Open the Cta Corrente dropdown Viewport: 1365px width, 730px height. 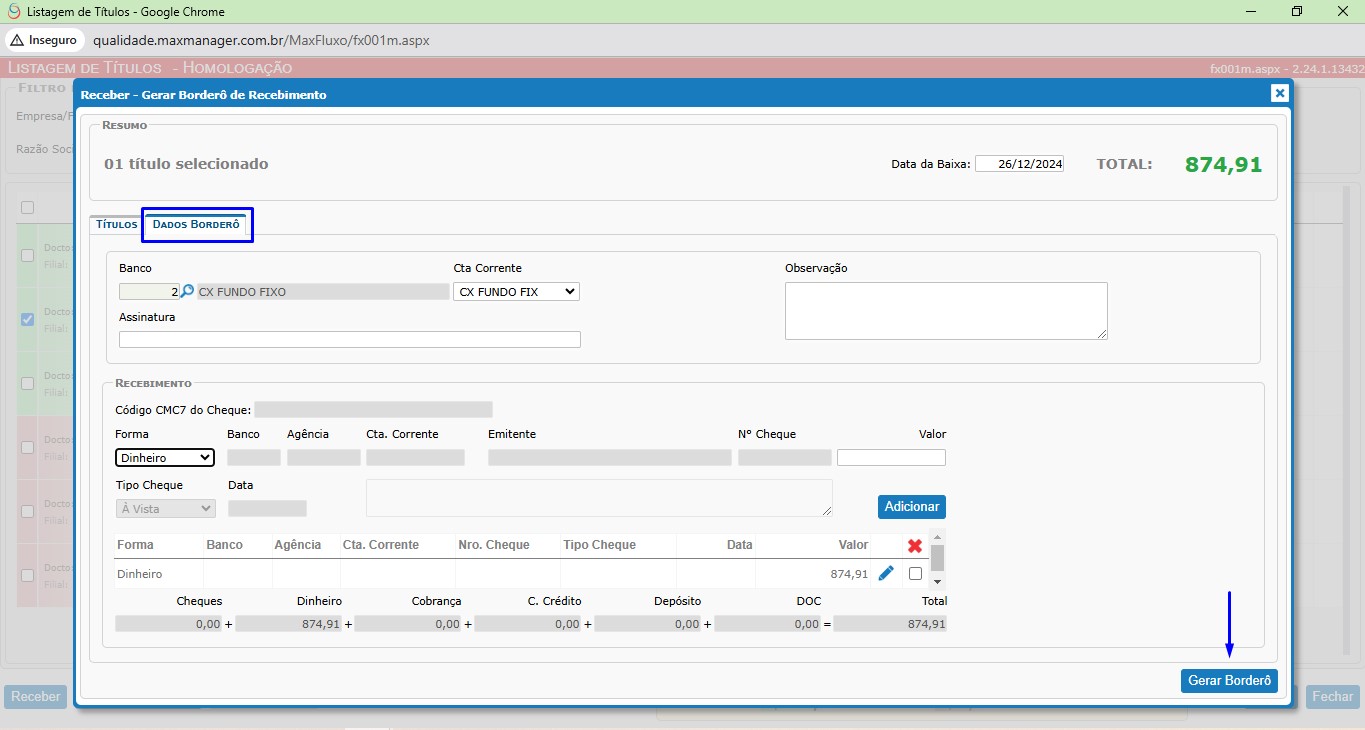516,292
